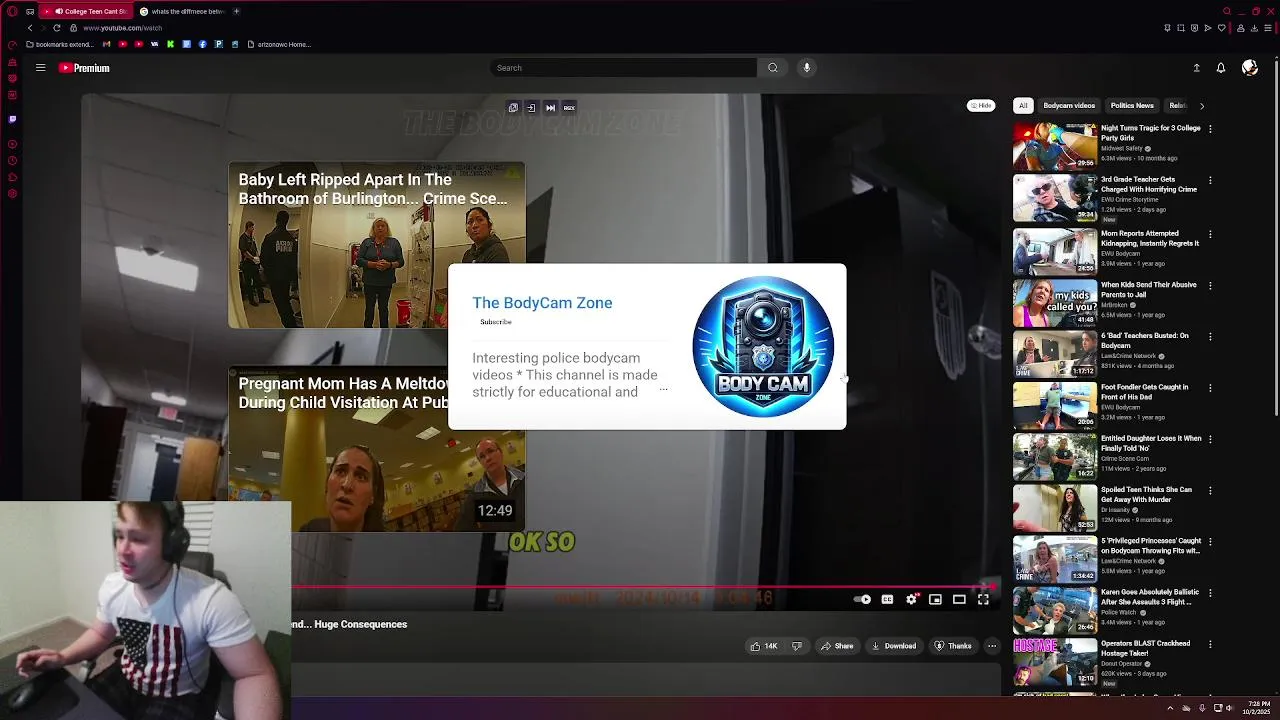The image size is (1280, 720).
Task: Open Pregnant Mom Has A Meltdown end-screen video
Action: coord(377,449)
